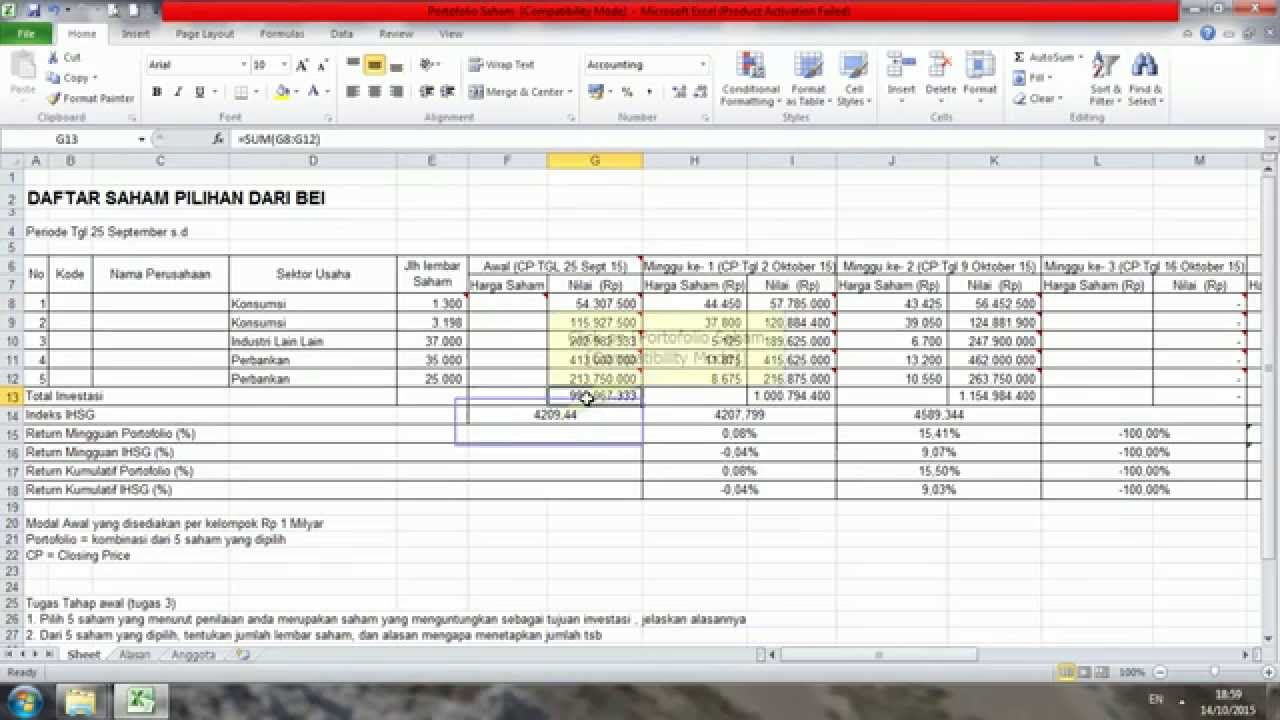This screenshot has height=720, width=1280.
Task: Toggle Italic formatting
Action: (x=178, y=92)
